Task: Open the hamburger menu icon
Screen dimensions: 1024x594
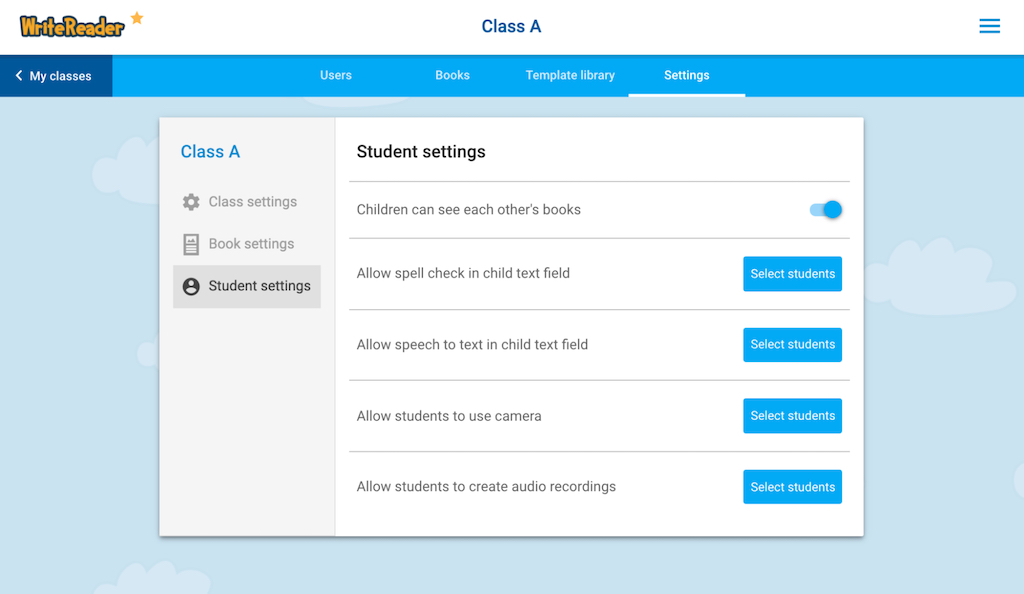Action: 989,26
